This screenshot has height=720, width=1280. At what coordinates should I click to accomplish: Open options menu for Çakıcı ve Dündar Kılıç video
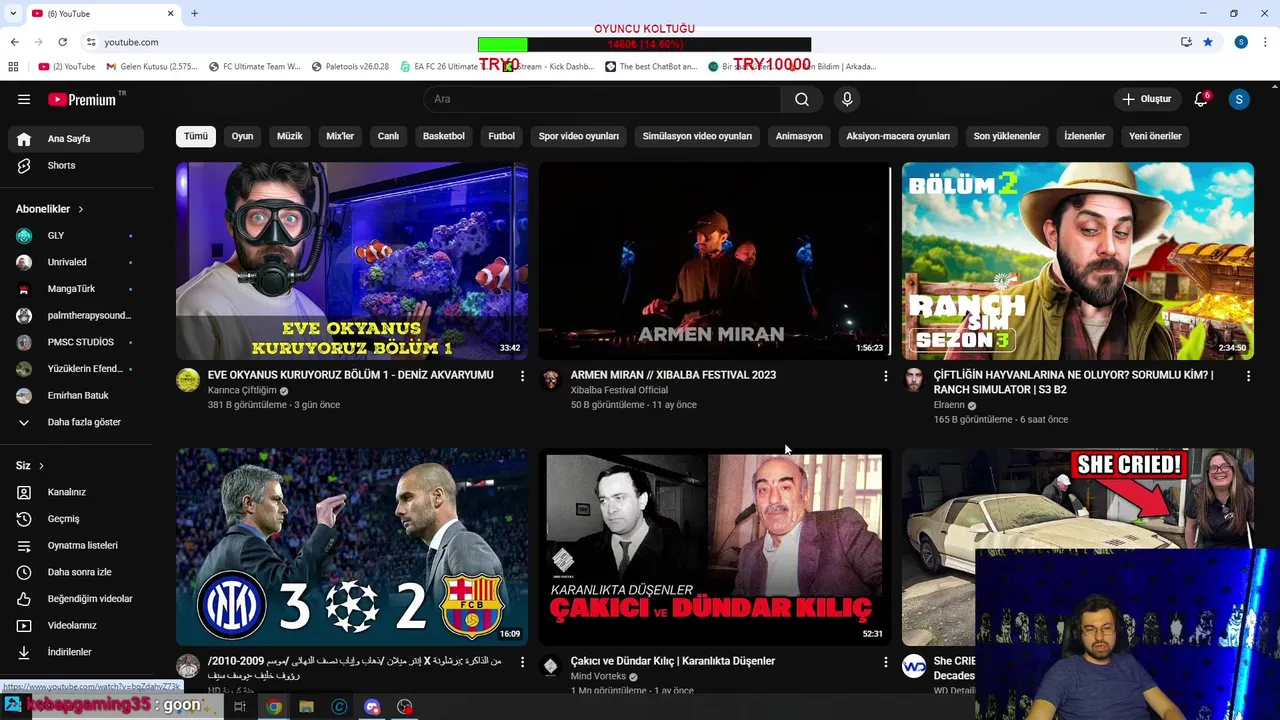pos(885,662)
